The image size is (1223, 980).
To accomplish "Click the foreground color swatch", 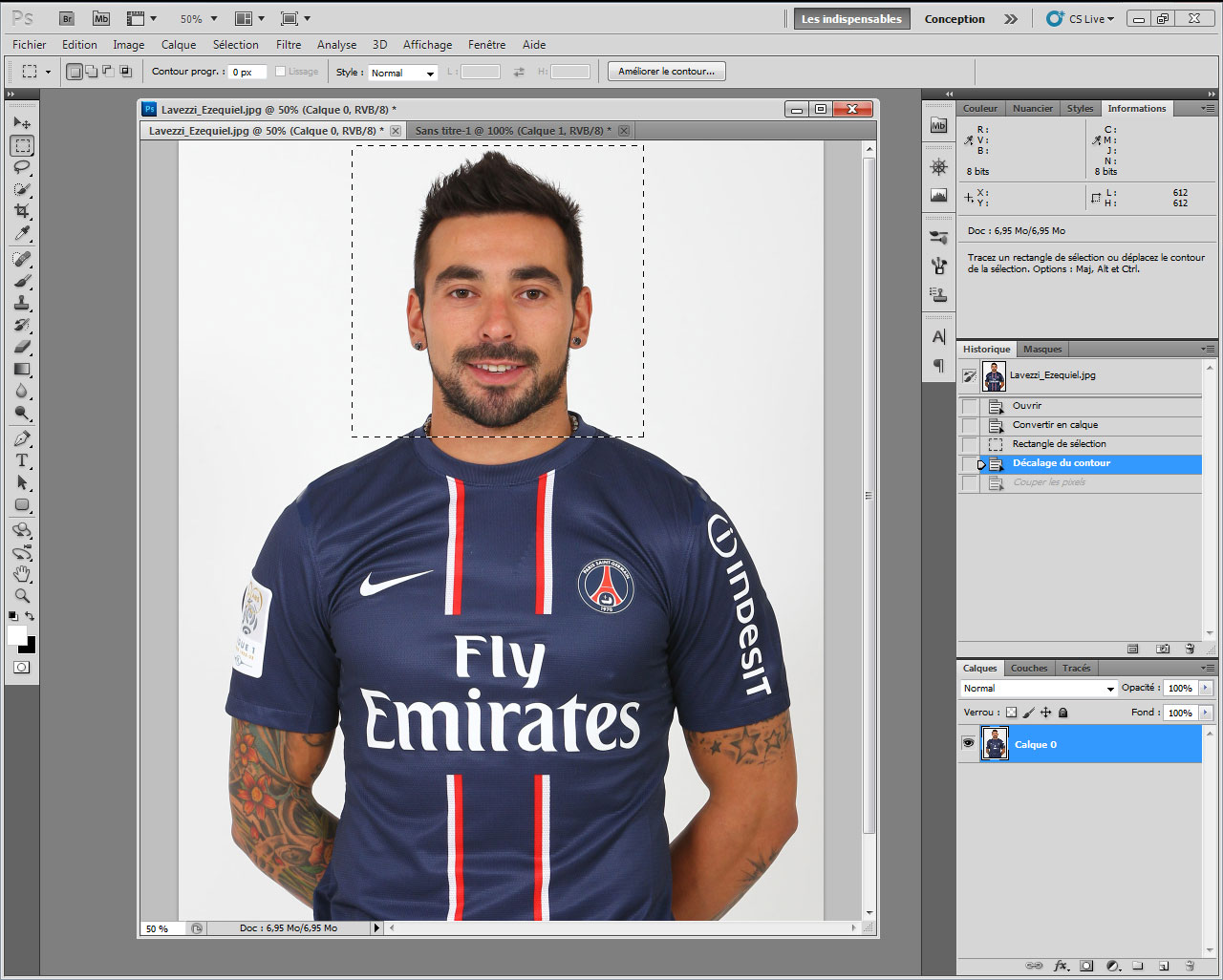I will click(16, 635).
